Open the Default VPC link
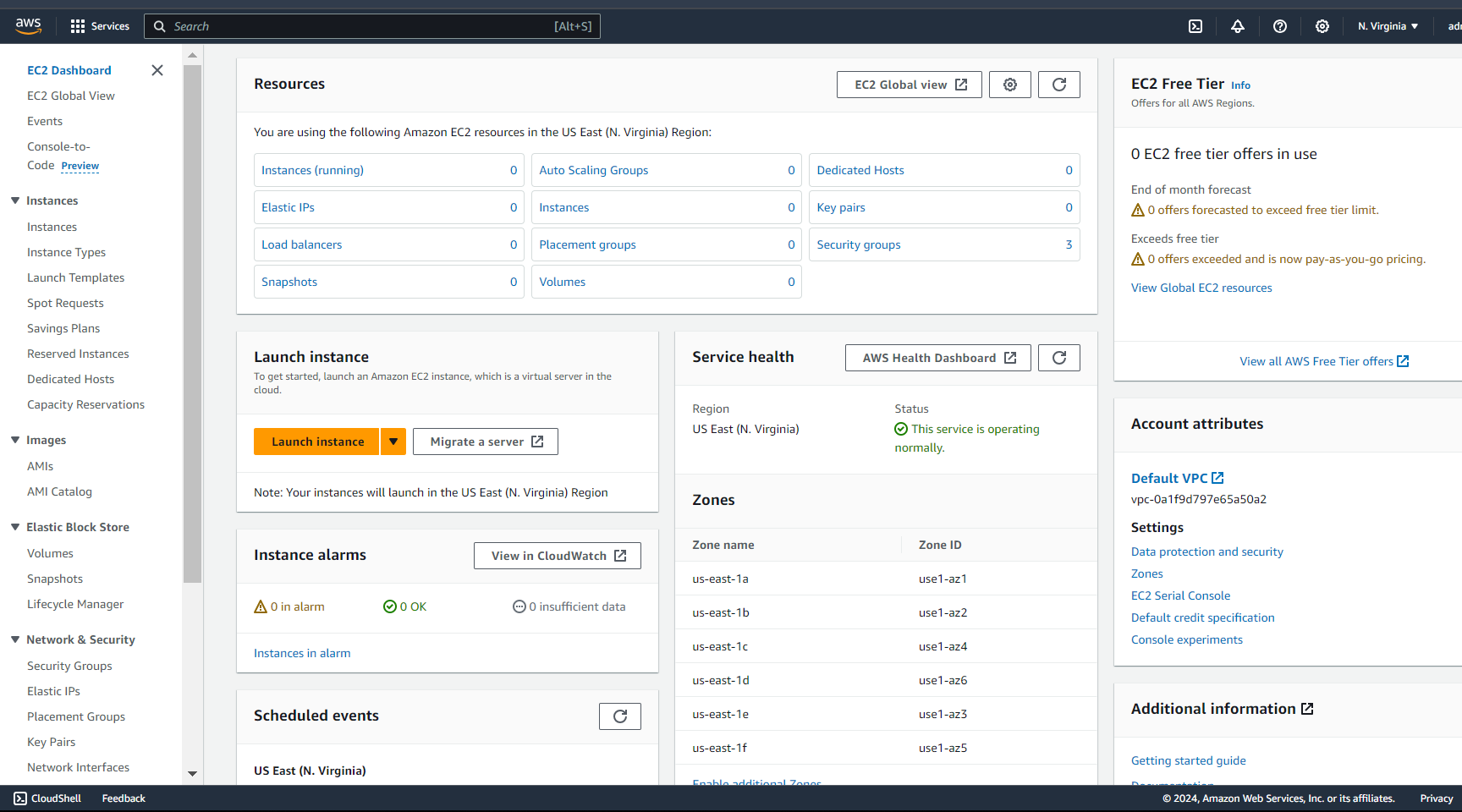 [1170, 478]
